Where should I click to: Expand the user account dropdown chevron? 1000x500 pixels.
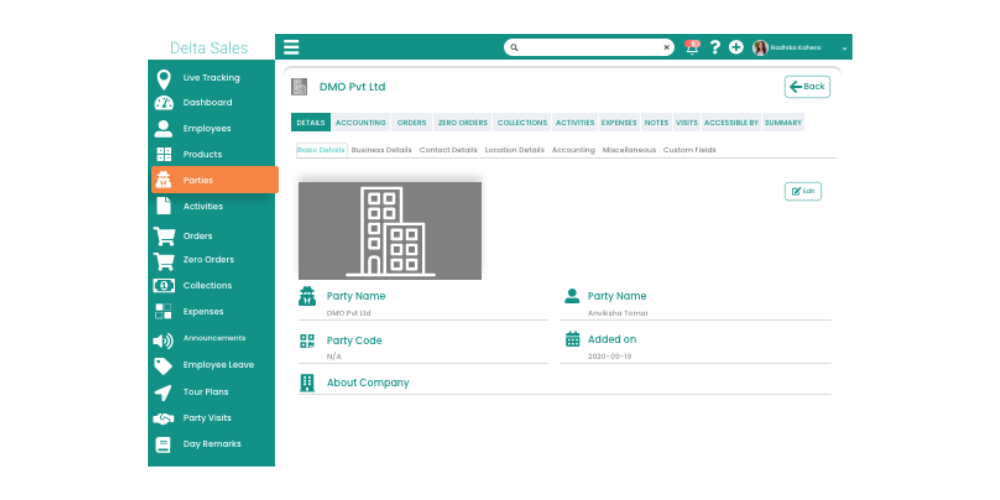point(844,48)
